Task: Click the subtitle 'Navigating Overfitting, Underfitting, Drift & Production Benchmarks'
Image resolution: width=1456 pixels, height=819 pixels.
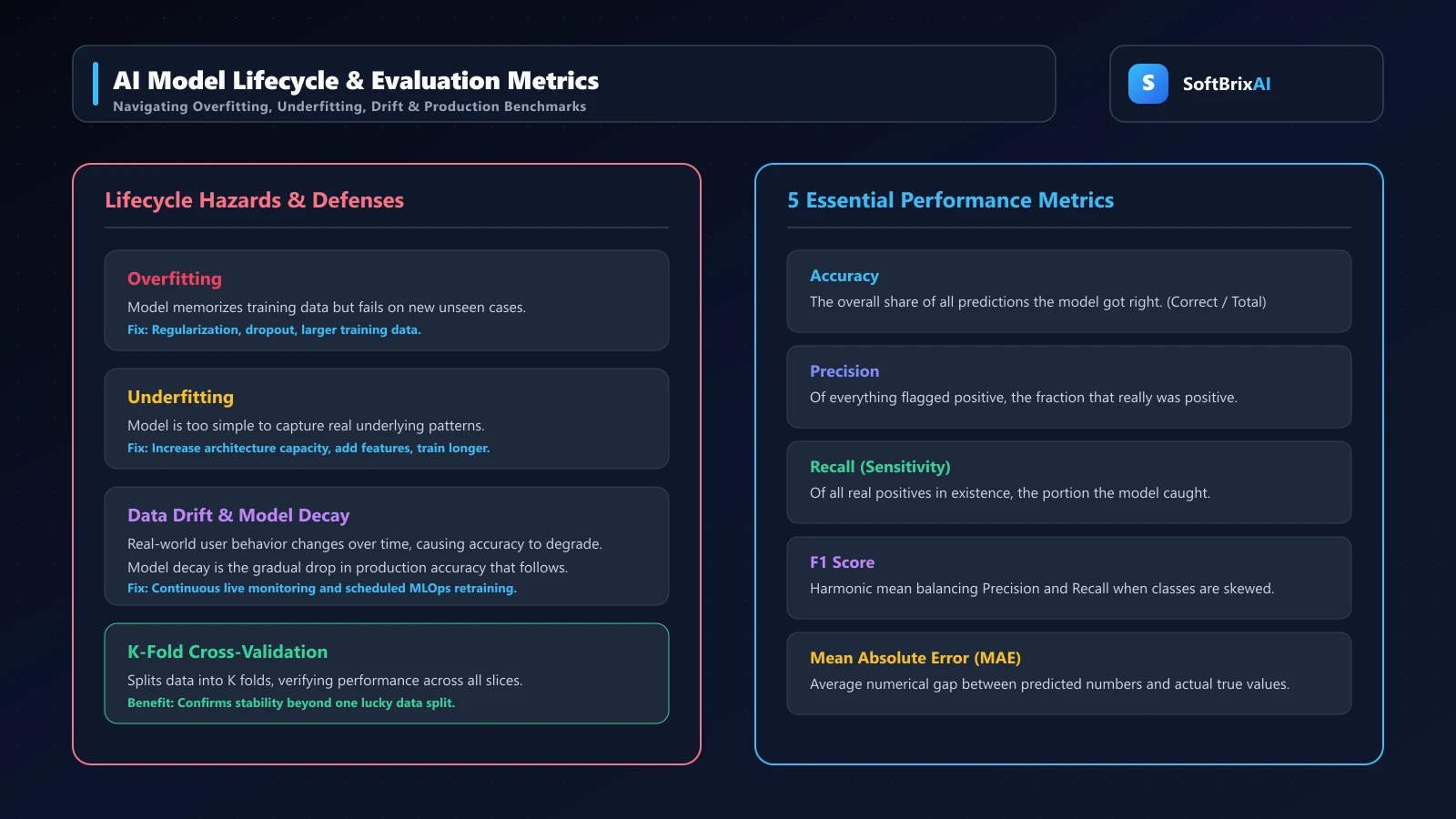Action: pos(349,106)
